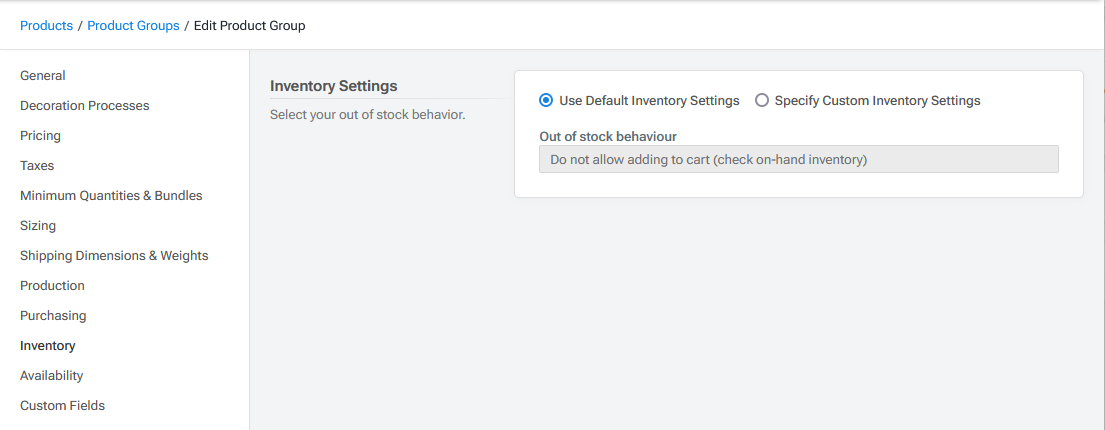Select Use Default Inventory Settings radio button

coord(546,101)
